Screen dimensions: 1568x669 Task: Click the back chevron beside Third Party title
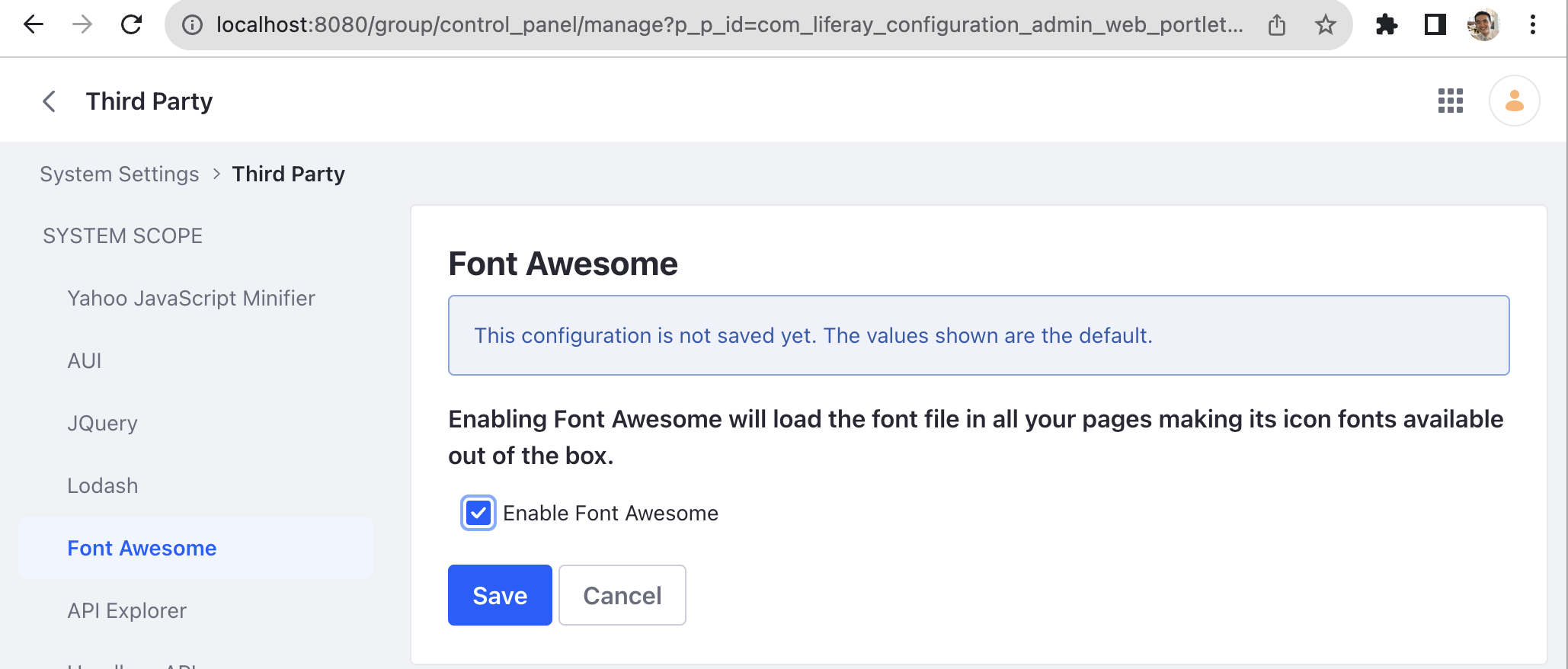click(49, 101)
